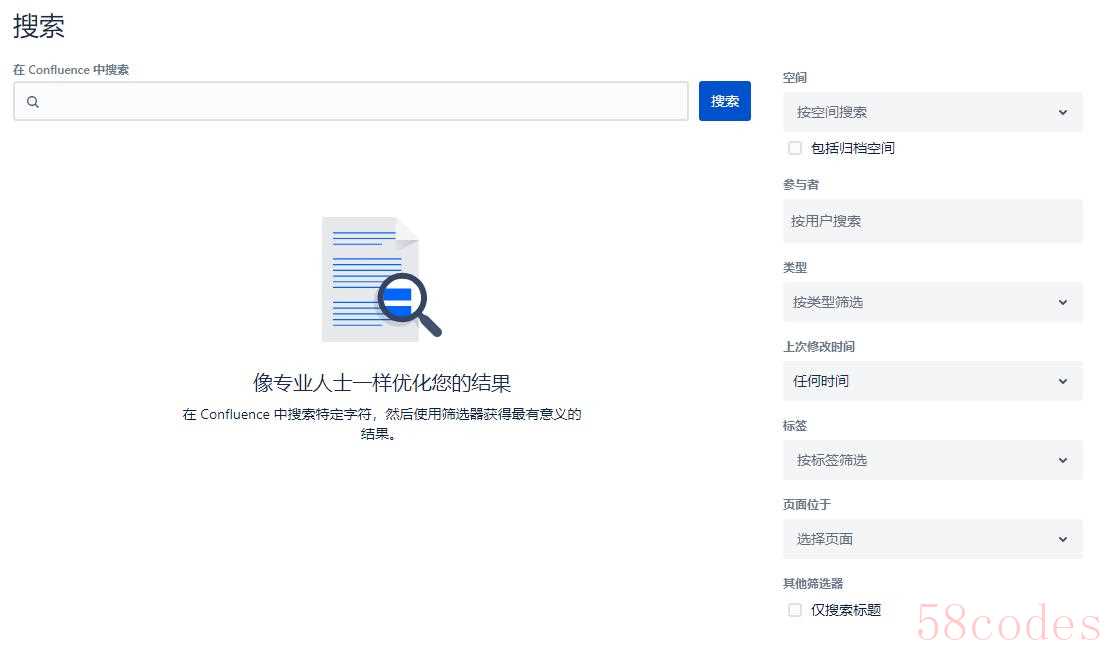Open the 按标签筛选 dropdown
This screenshot has height=653, width=1116.
932,460
